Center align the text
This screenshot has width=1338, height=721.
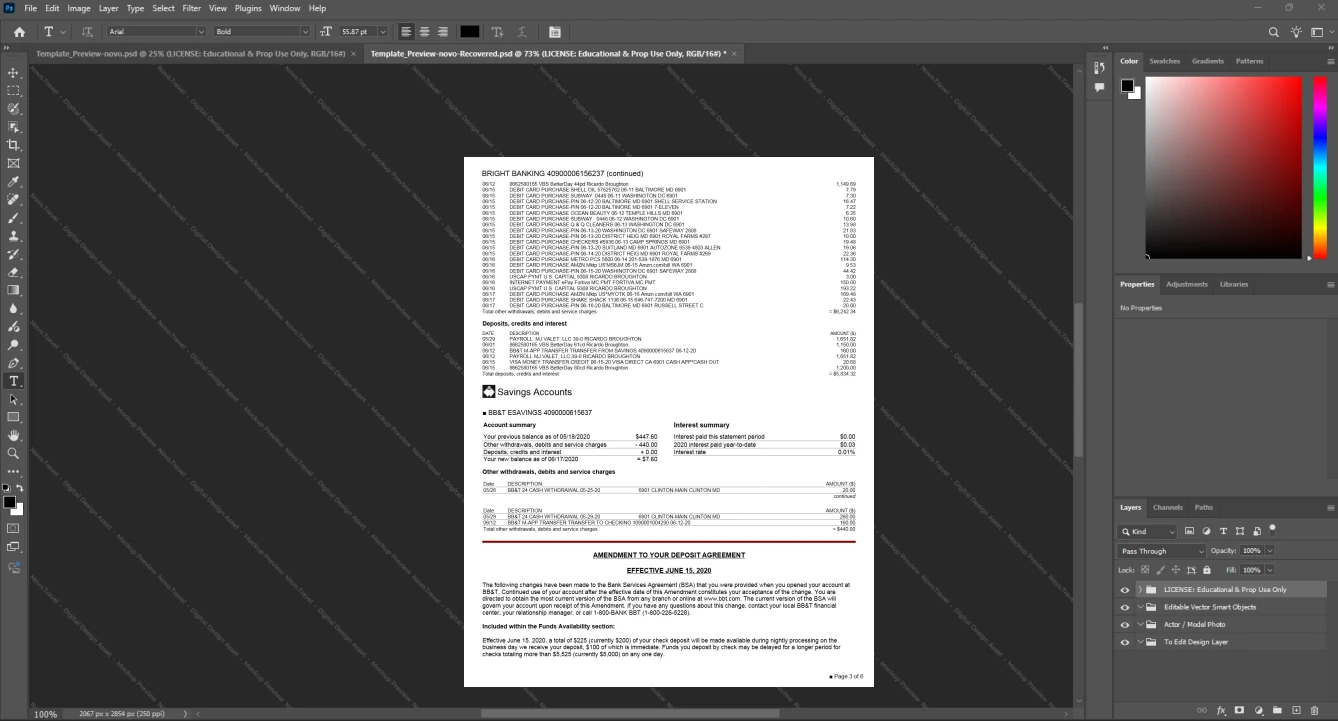pos(424,32)
